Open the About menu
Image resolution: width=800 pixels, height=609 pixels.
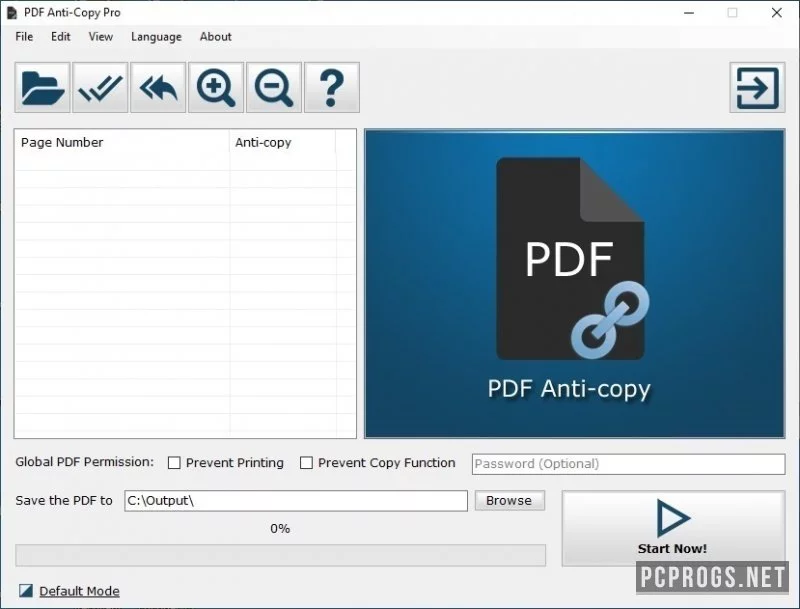(215, 37)
